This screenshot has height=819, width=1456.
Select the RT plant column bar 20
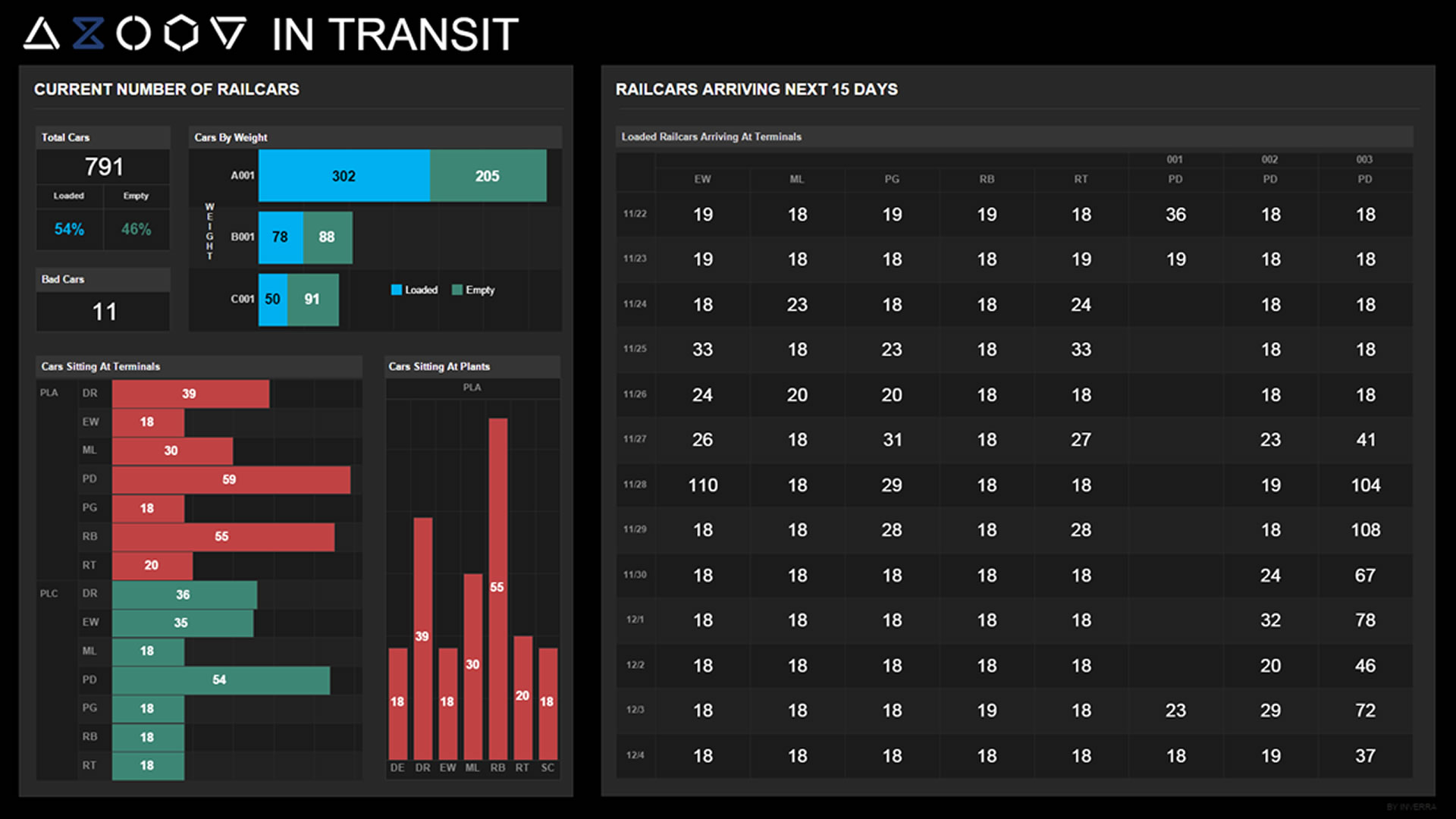pyautogui.click(x=522, y=698)
